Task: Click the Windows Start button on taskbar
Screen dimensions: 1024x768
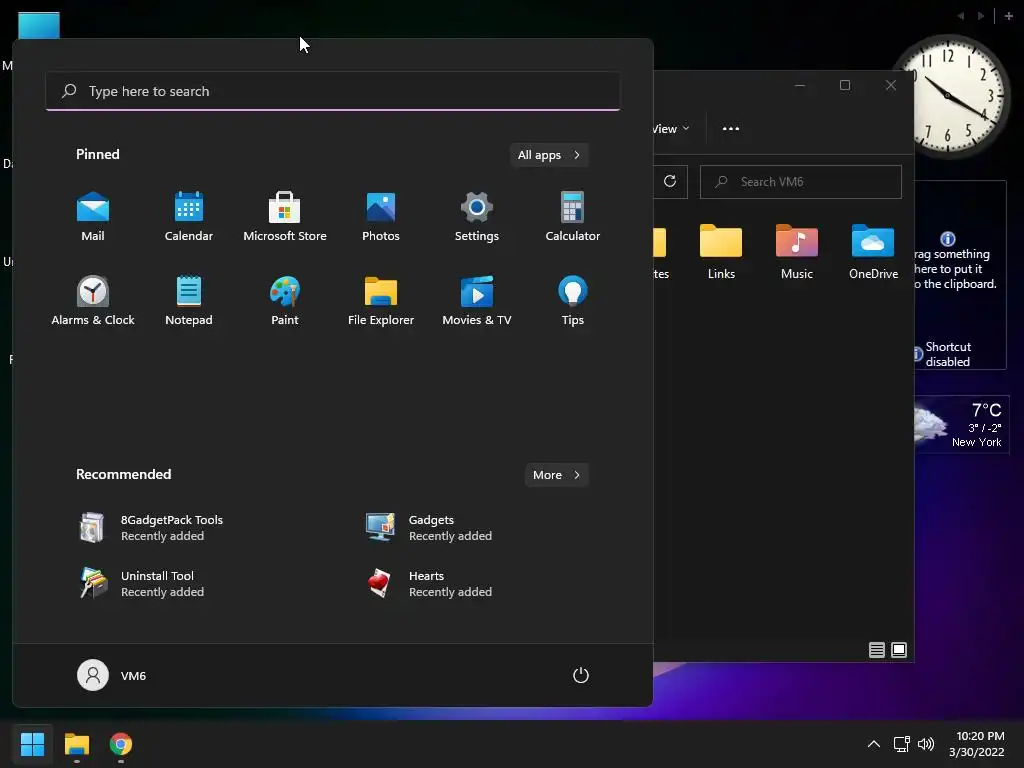Action: tap(32, 744)
